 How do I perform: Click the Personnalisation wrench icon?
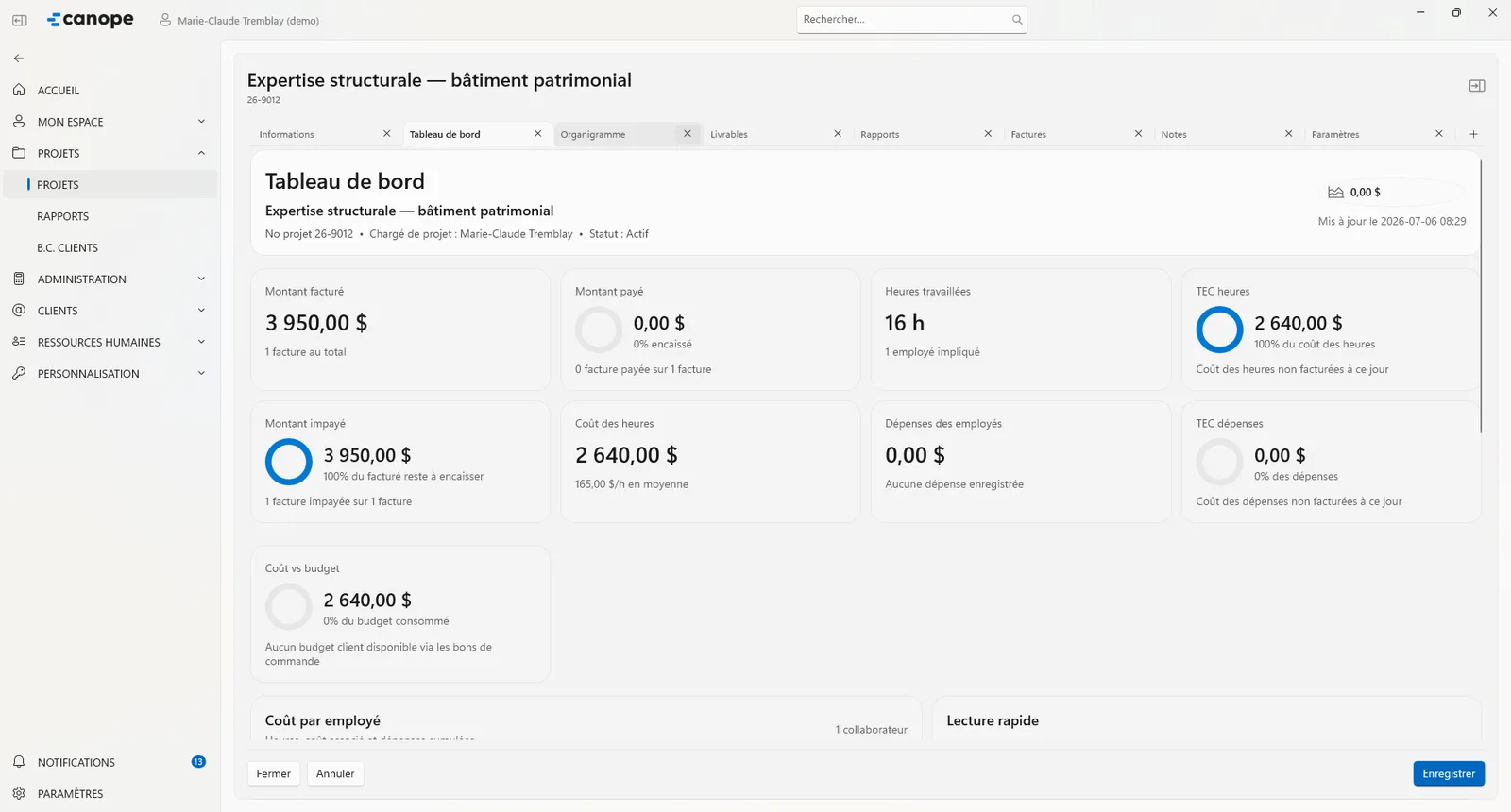tap(19, 373)
